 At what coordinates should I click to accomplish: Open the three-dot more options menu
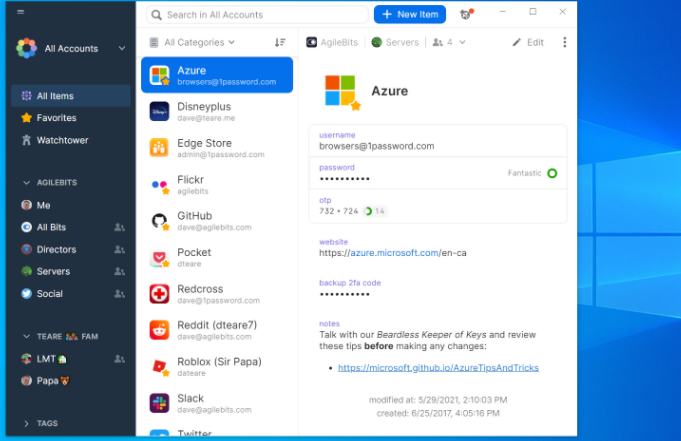pyautogui.click(x=564, y=42)
